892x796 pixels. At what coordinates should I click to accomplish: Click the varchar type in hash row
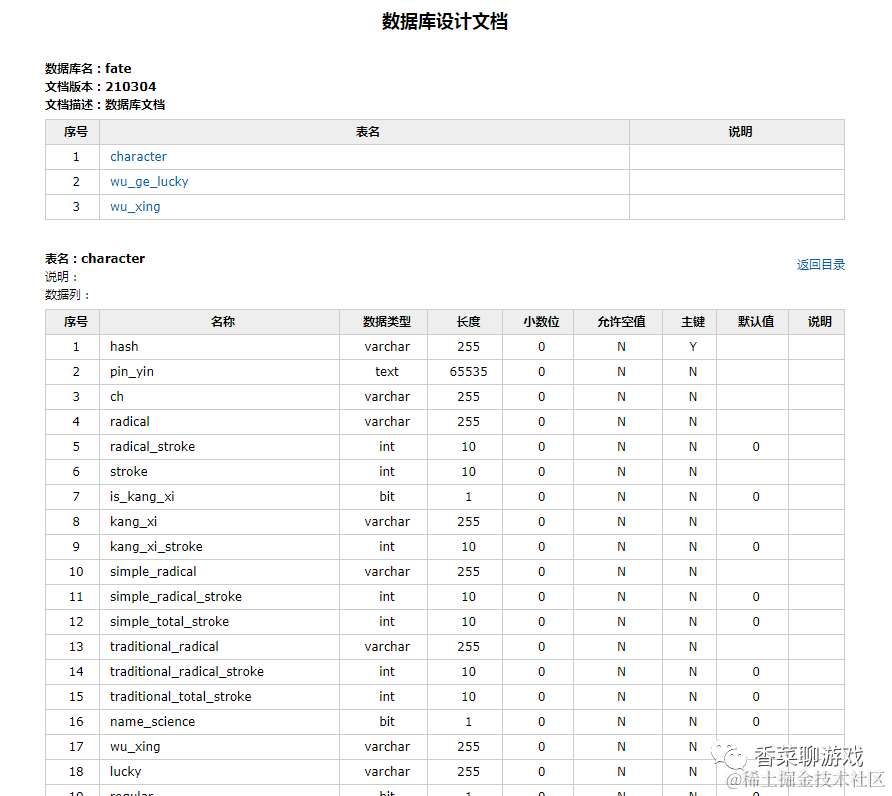coord(387,347)
